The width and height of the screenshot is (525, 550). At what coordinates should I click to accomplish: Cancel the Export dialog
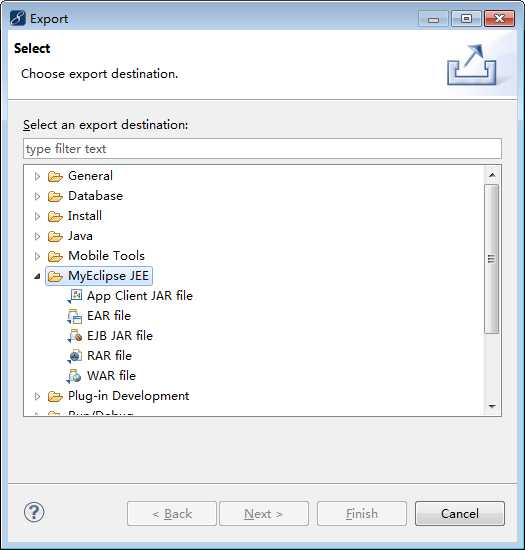[x=460, y=514]
